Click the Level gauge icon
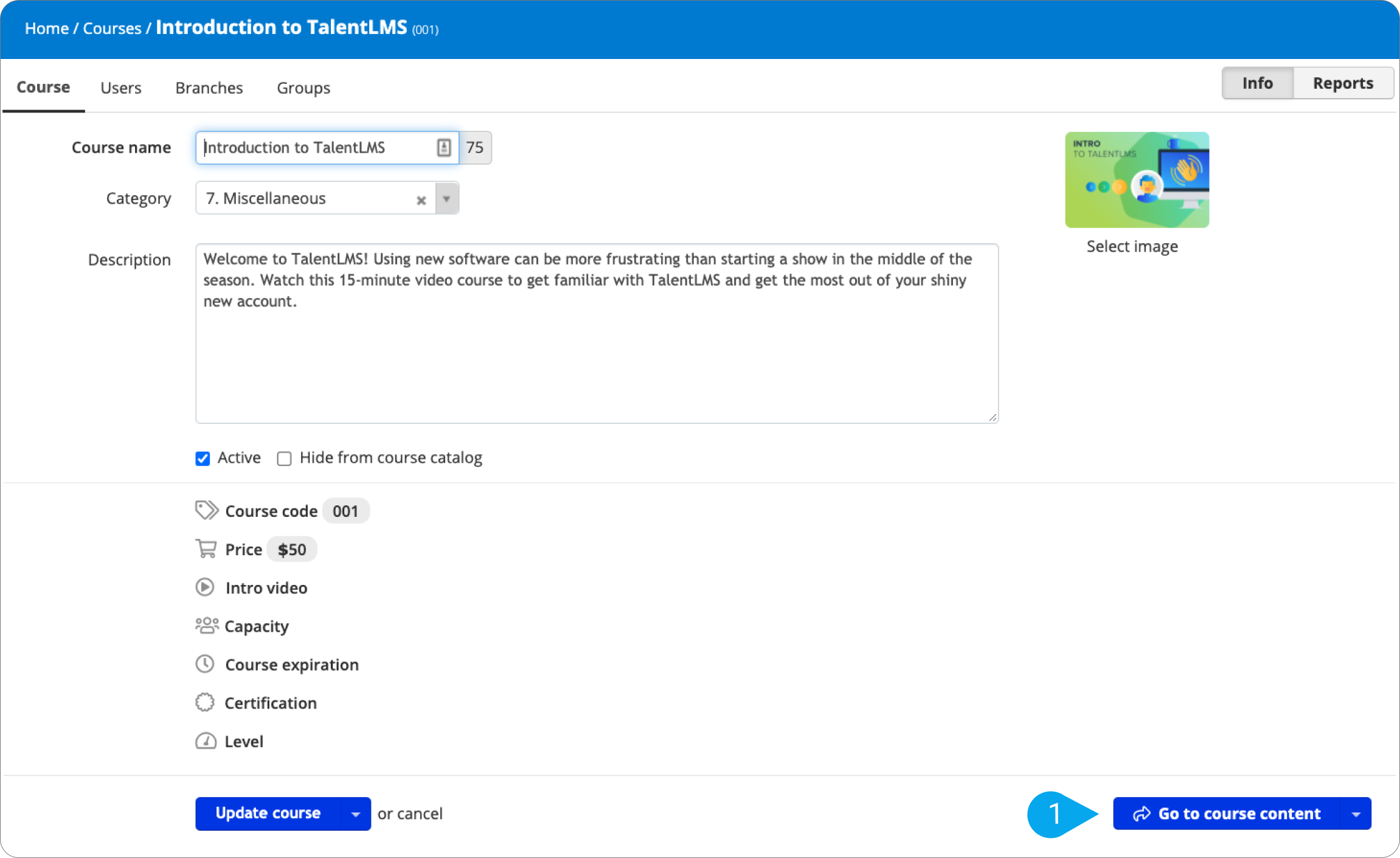1400x858 pixels. pyautogui.click(x=205, y=741)
